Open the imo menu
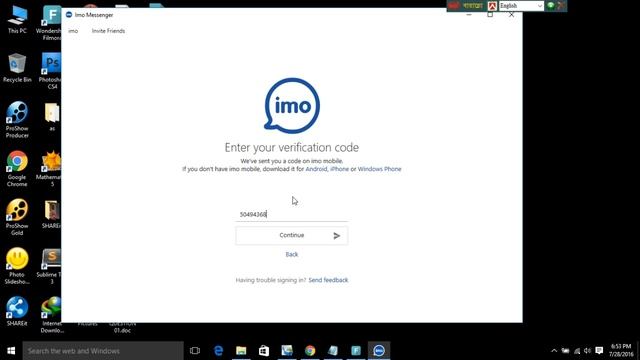Screen dimensions: 640x360 [x=73, y=31]
